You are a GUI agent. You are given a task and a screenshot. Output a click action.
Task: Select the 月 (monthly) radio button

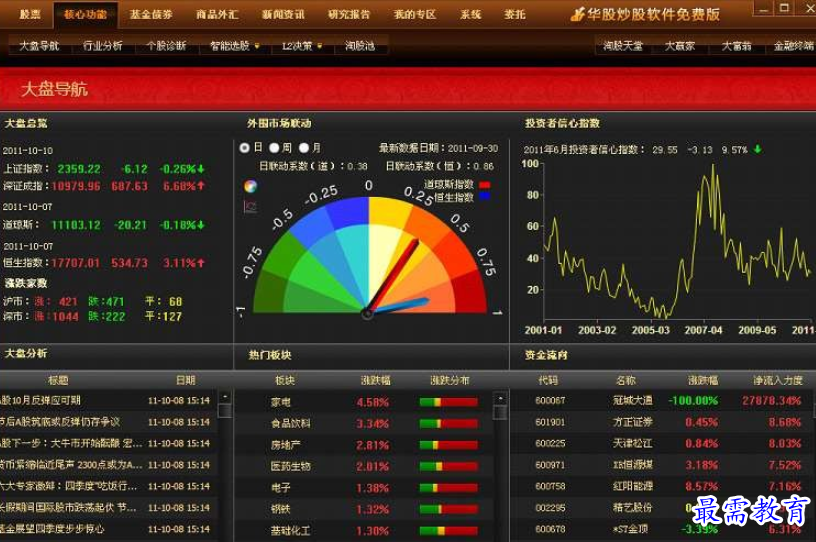pos(304,148)
